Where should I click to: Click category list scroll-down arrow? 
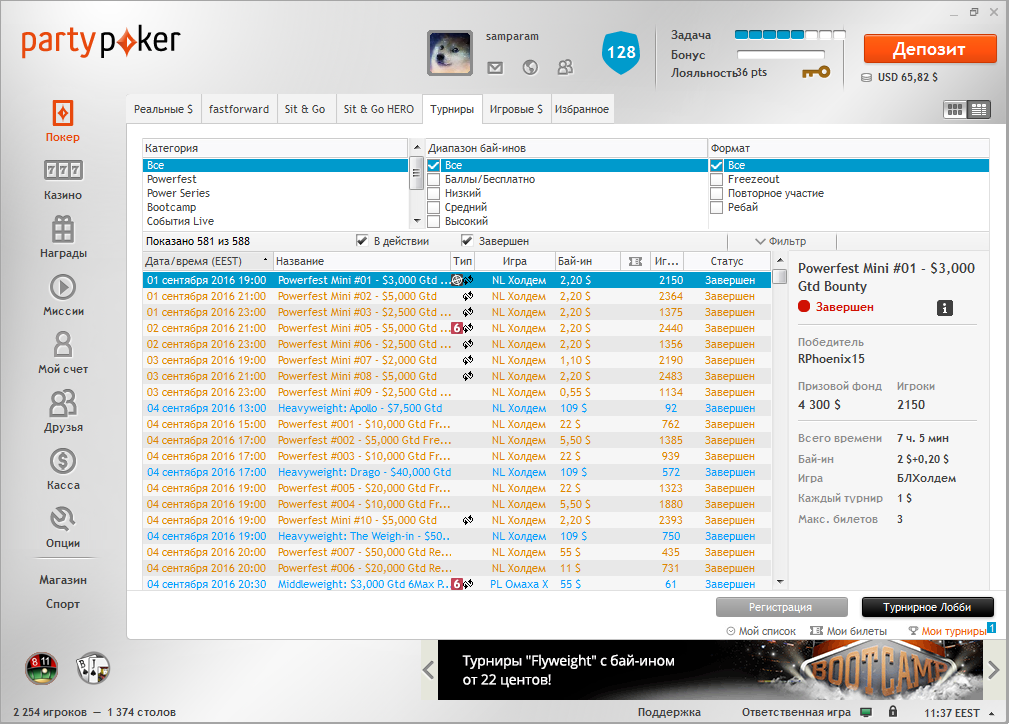[416, 221]
